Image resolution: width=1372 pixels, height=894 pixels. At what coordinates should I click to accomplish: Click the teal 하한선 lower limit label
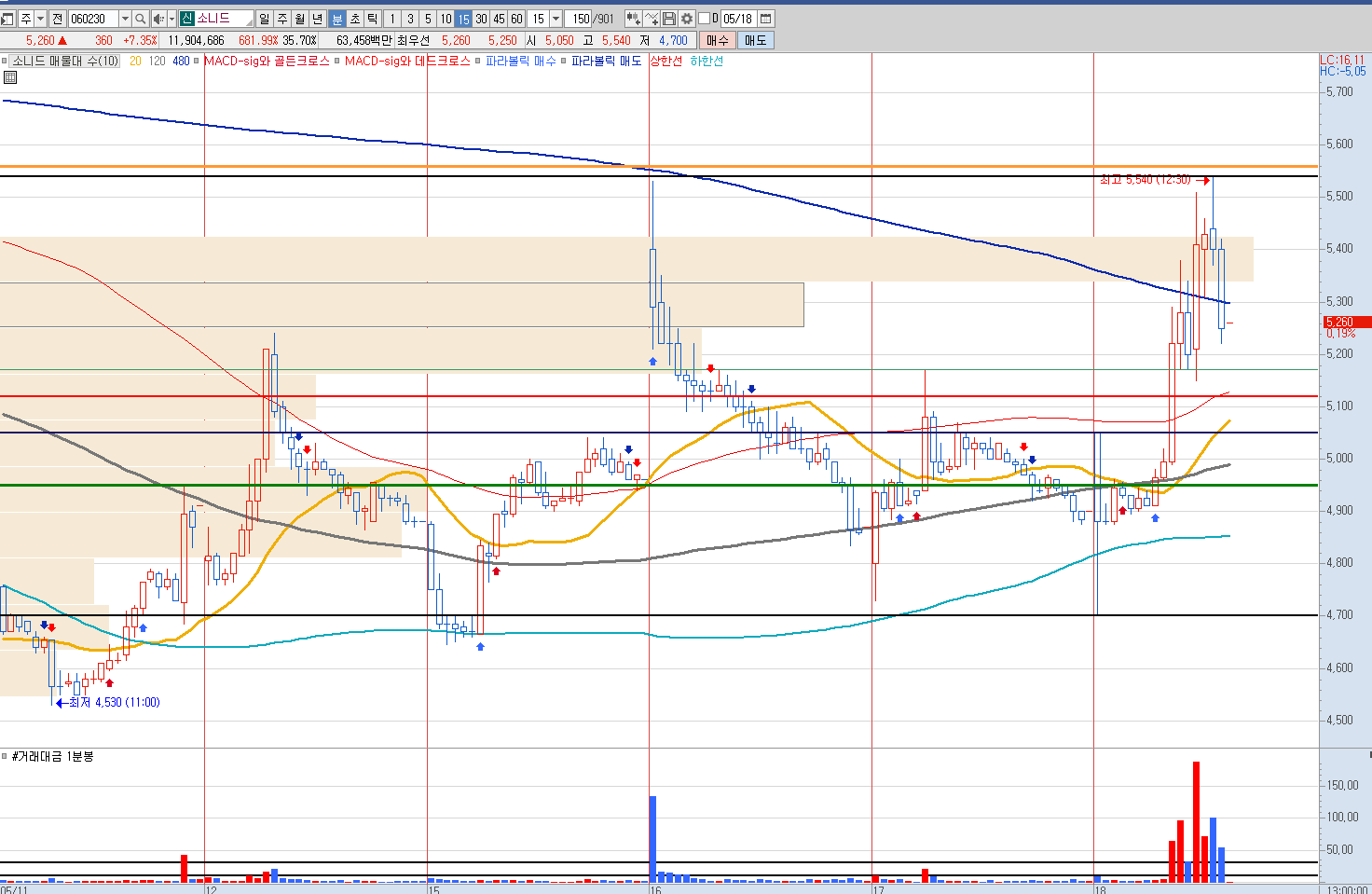(x=707, y=61)
